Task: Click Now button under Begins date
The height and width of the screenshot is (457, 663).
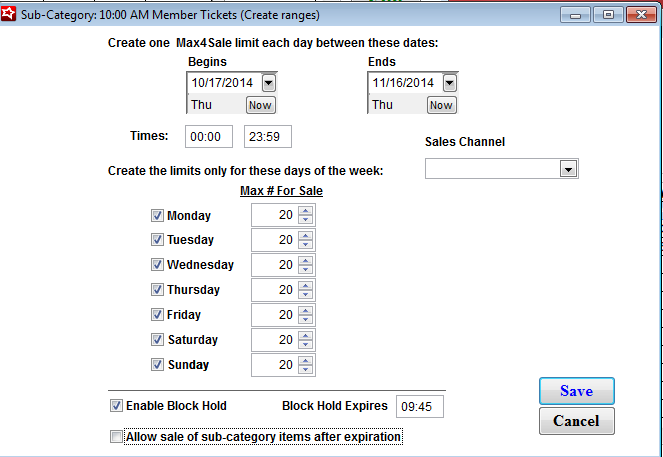Action: pos(260,105)
